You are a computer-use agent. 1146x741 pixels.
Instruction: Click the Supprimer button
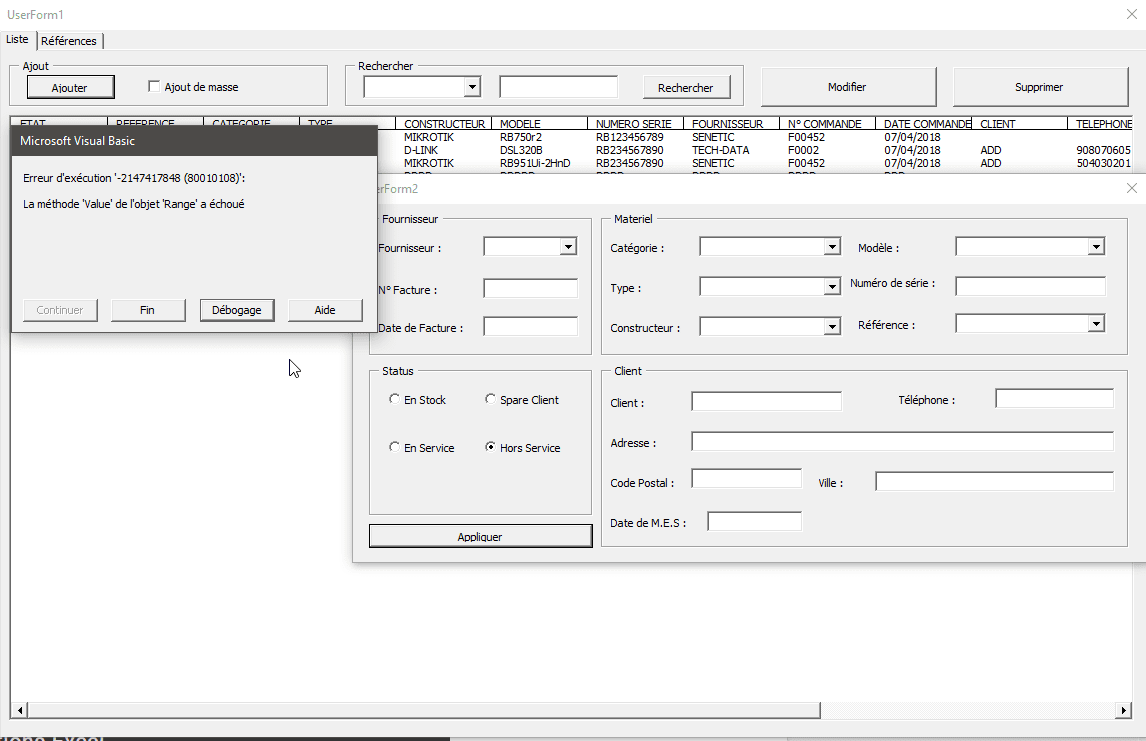[x=1039, y=87]
